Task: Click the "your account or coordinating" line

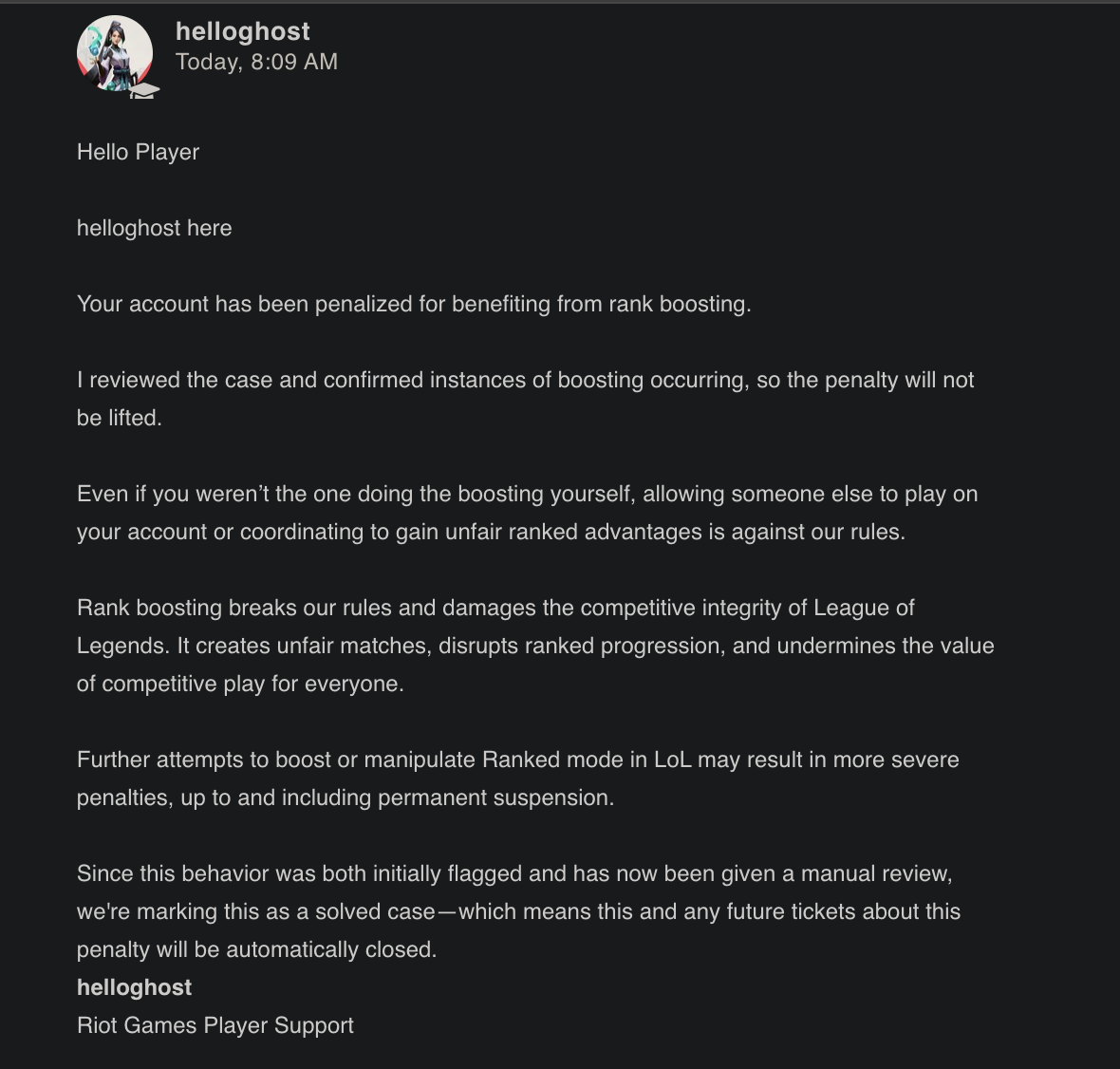Action: tap(491, 532)
